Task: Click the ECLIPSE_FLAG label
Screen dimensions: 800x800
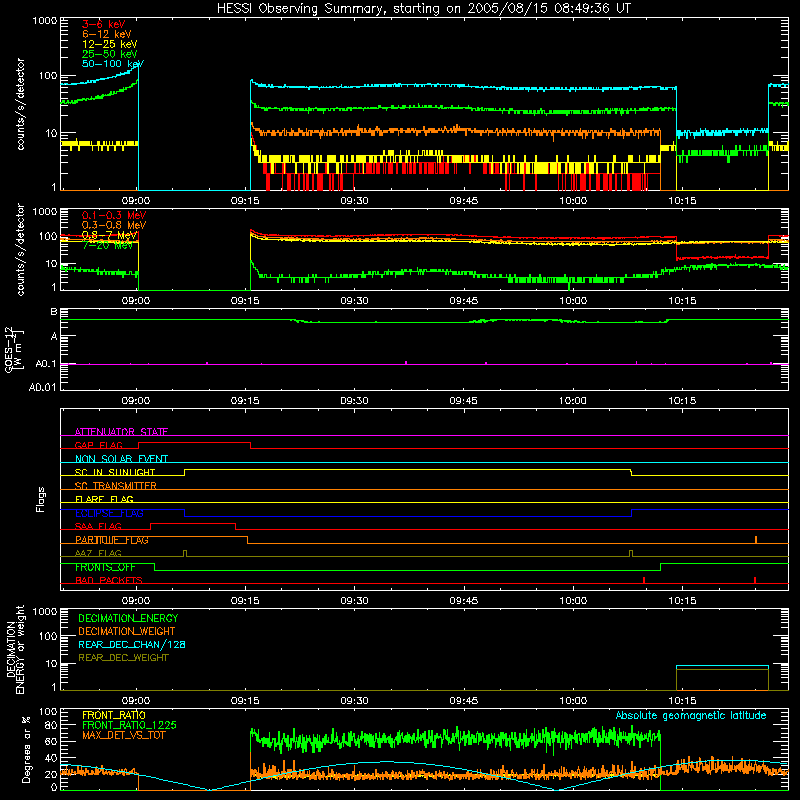Action: [x=109, y=513]
